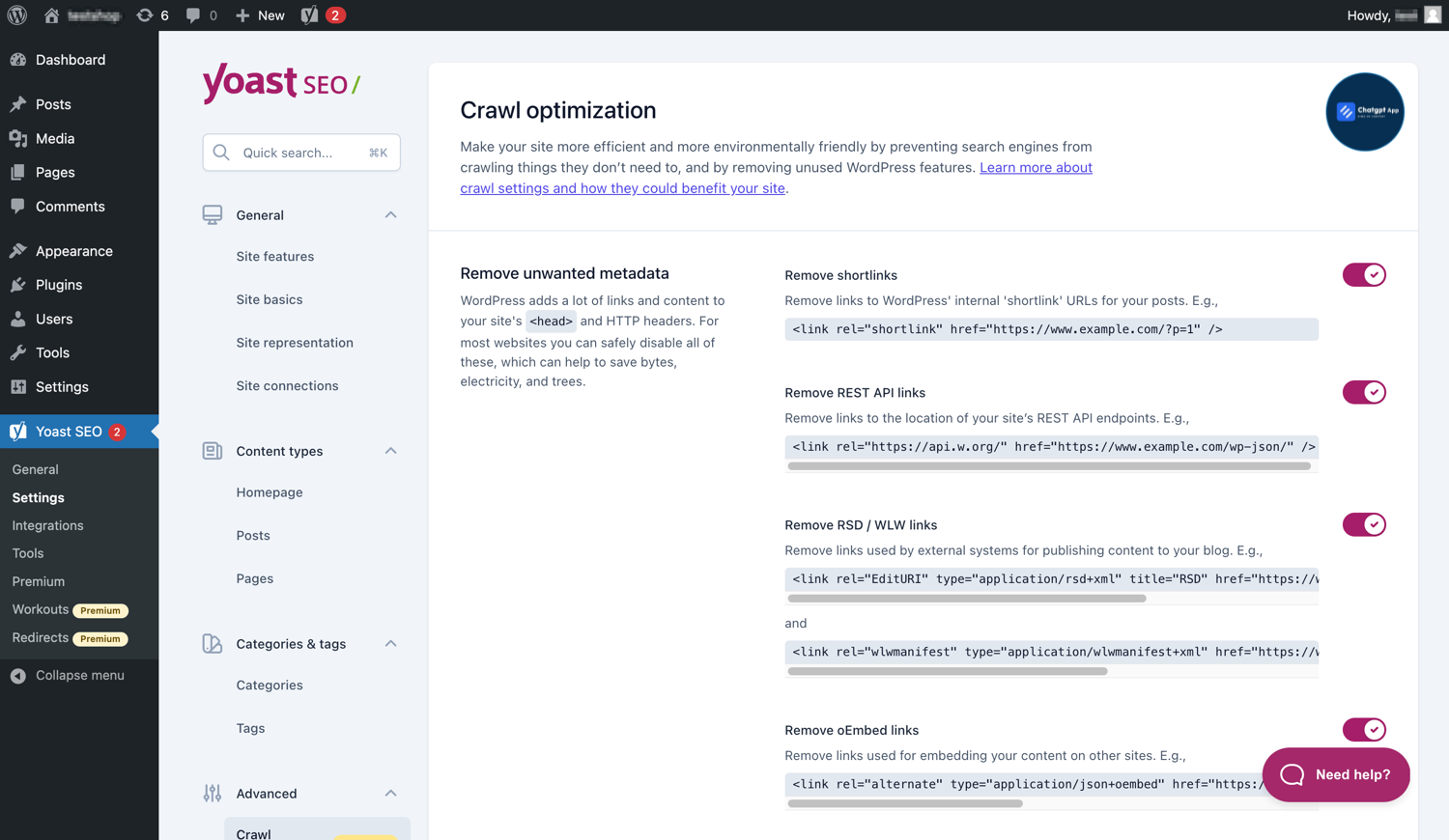Collapse the Content types section chevron
1449x840 pixels.
point(390,451)
